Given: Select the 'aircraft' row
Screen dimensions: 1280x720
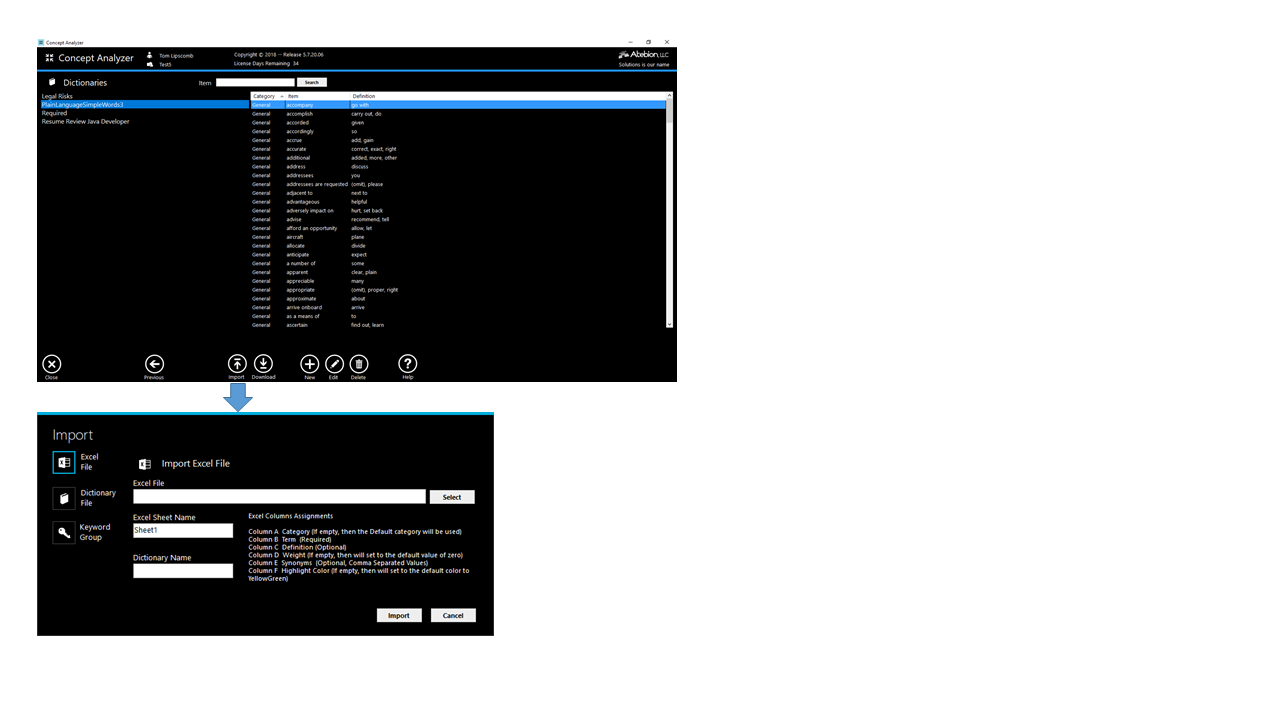Looking at the screenshot, I should [458, 237].
